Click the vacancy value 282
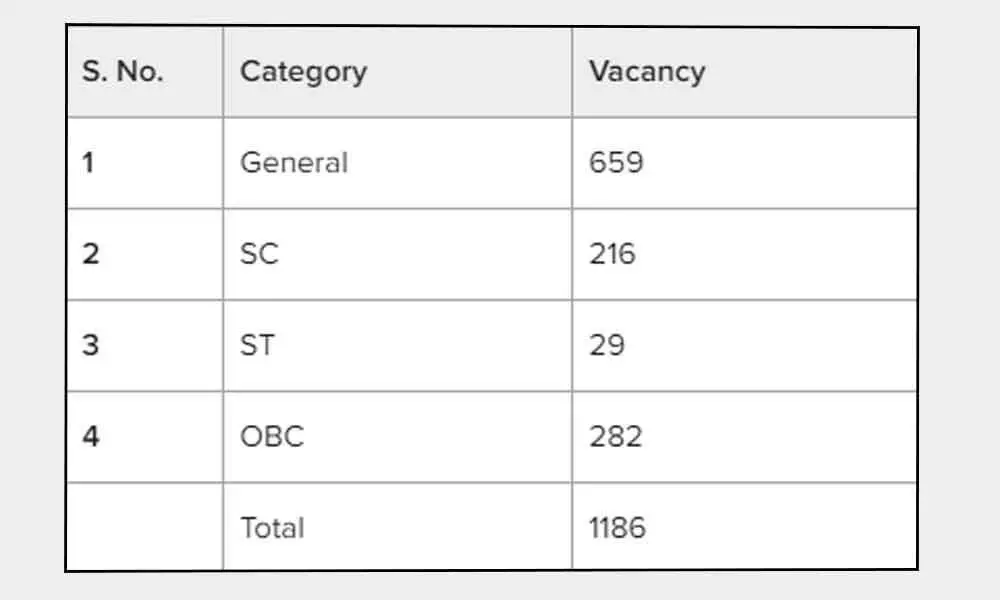Screen dimensions: 1000x600 pyautogui.click(x=615, y=437)
